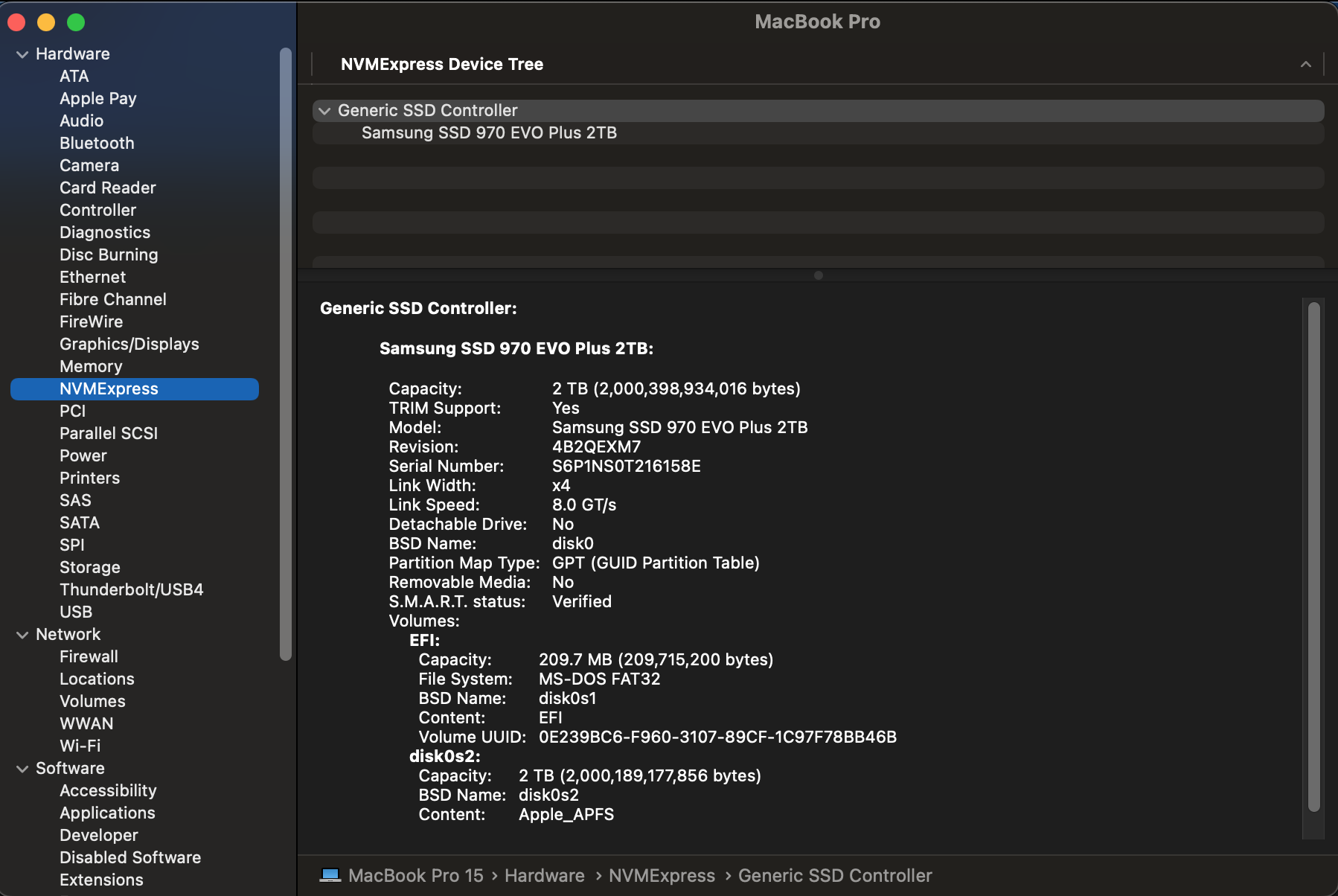This screenshot has width=1338, height=896.
Task: Show Bluetooth hardware details
Action: [x=97, y=144]
